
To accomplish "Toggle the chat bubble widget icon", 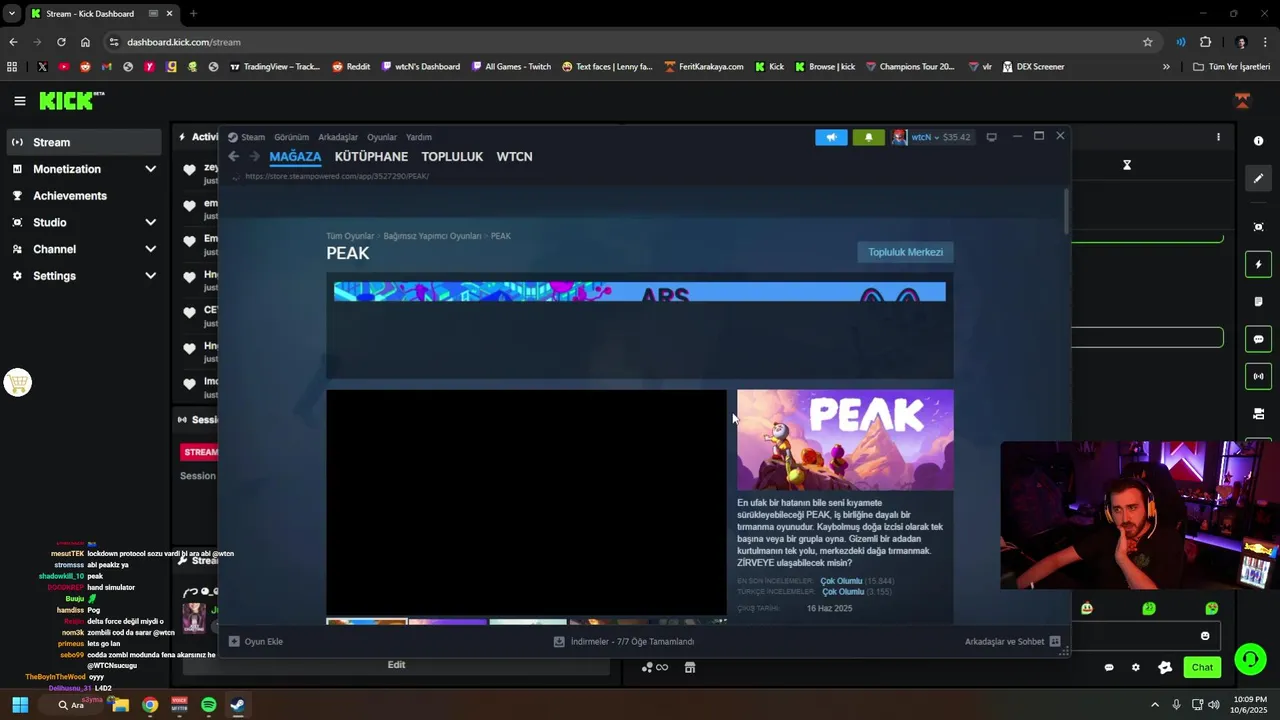I will (x=1258, y=339).
